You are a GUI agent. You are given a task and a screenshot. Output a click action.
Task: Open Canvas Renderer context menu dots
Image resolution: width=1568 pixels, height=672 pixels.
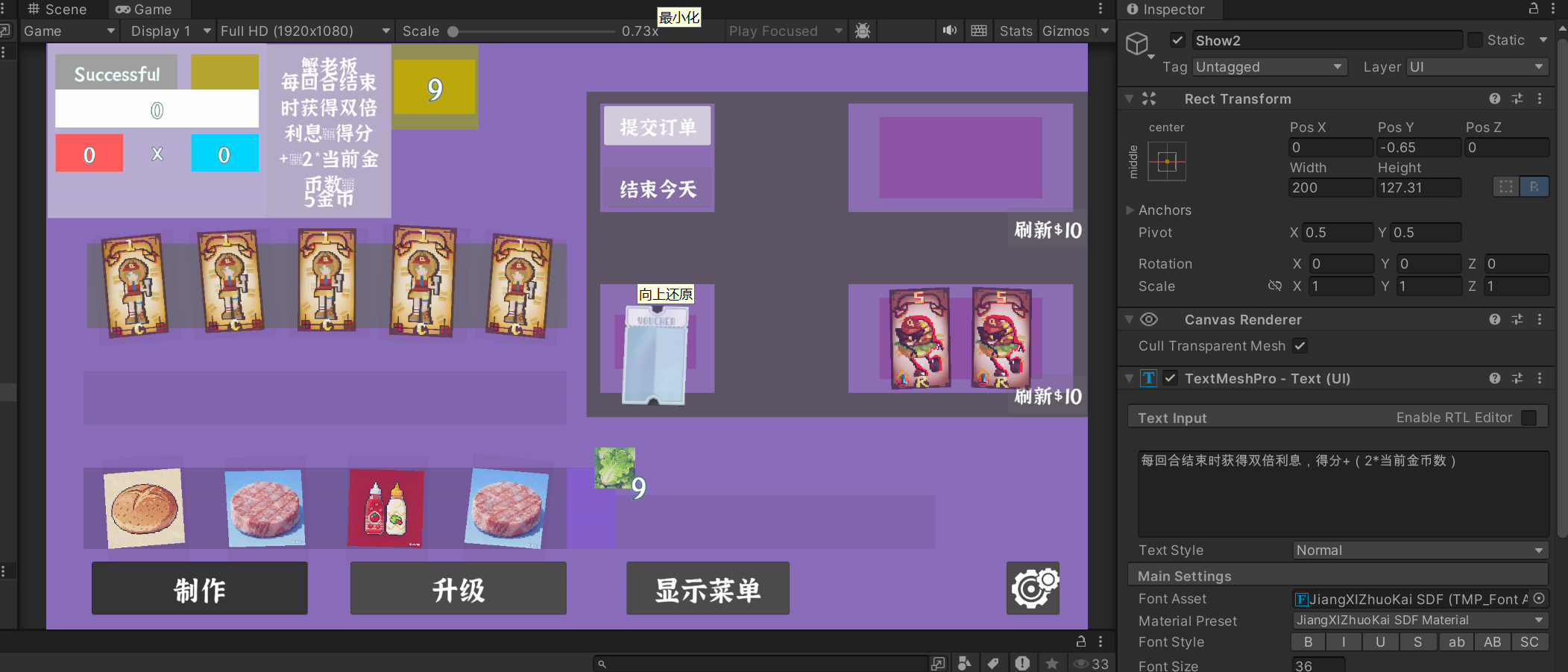click(x=1540, y=319)
